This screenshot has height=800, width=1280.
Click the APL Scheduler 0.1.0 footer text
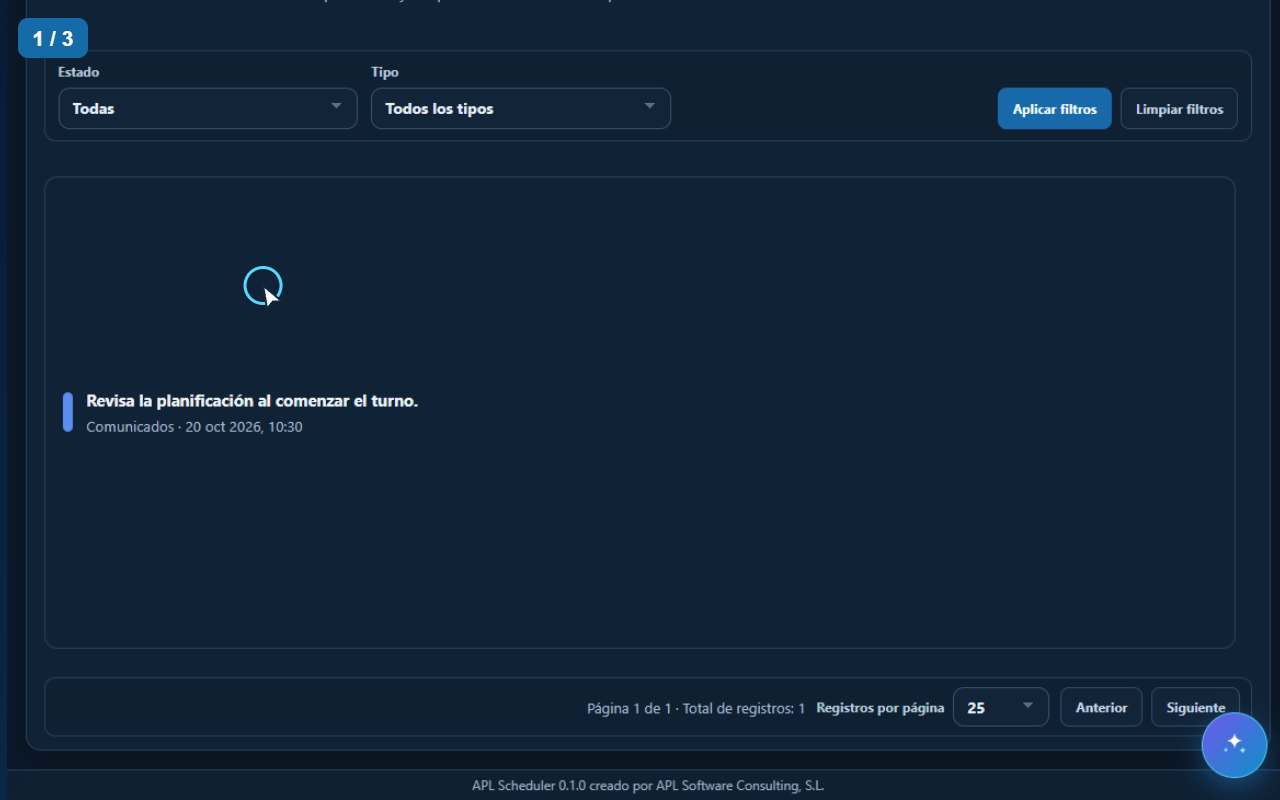coord(648,786)
